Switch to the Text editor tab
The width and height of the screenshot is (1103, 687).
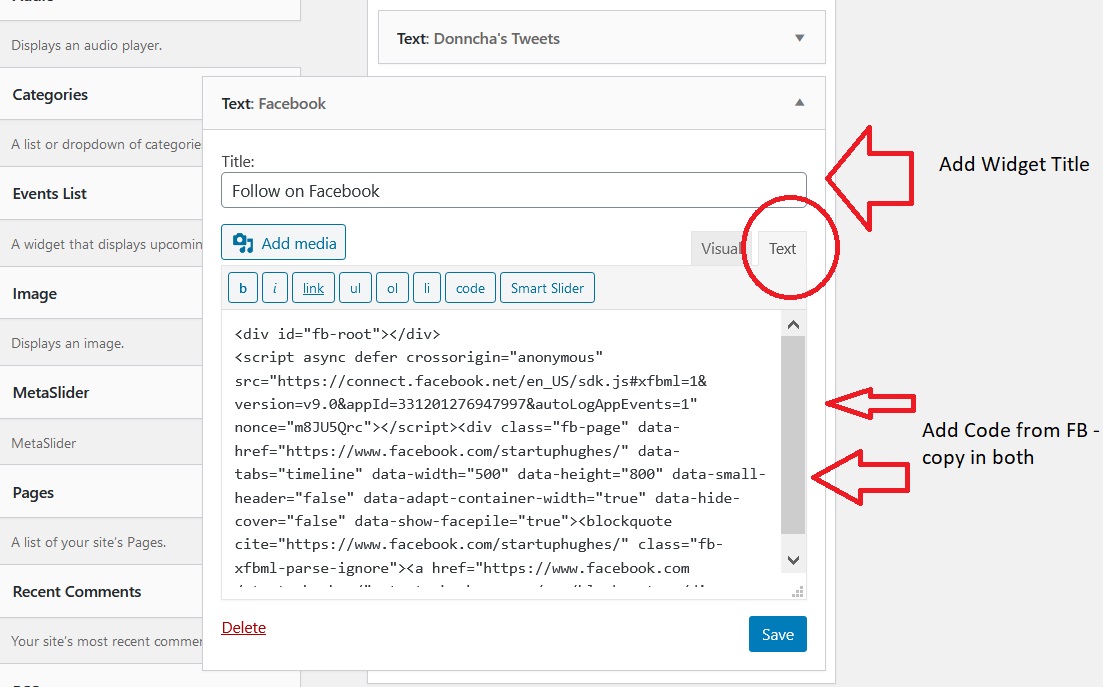coord(782,248)
